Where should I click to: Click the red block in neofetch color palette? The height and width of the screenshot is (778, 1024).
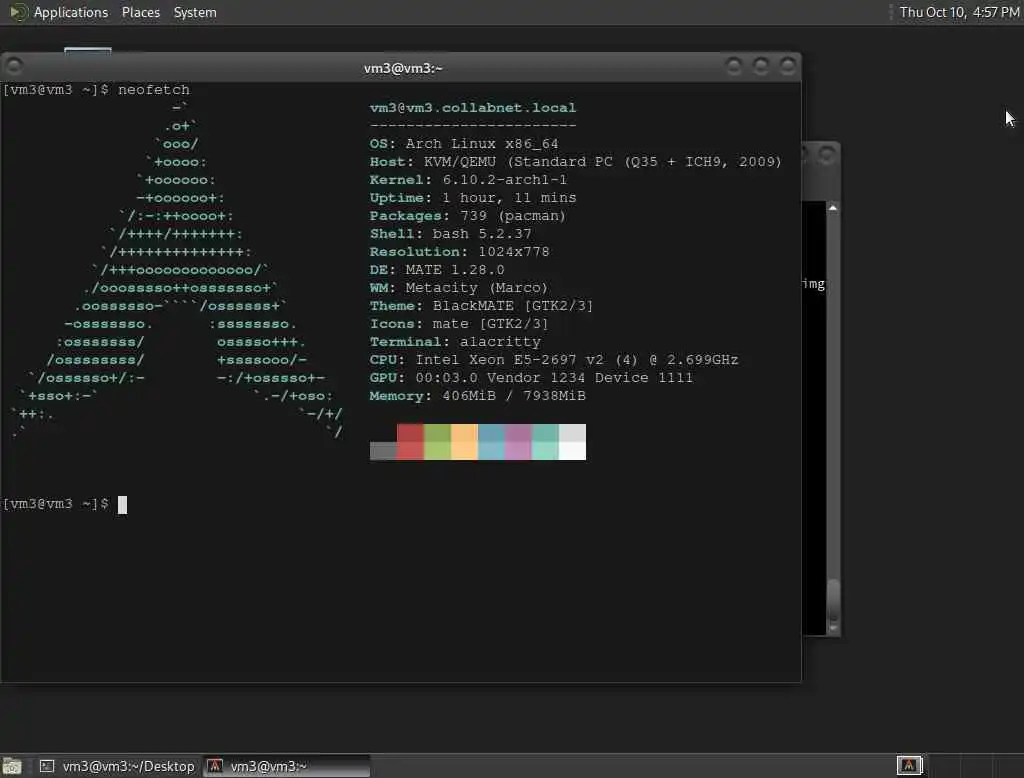(410, 442)
